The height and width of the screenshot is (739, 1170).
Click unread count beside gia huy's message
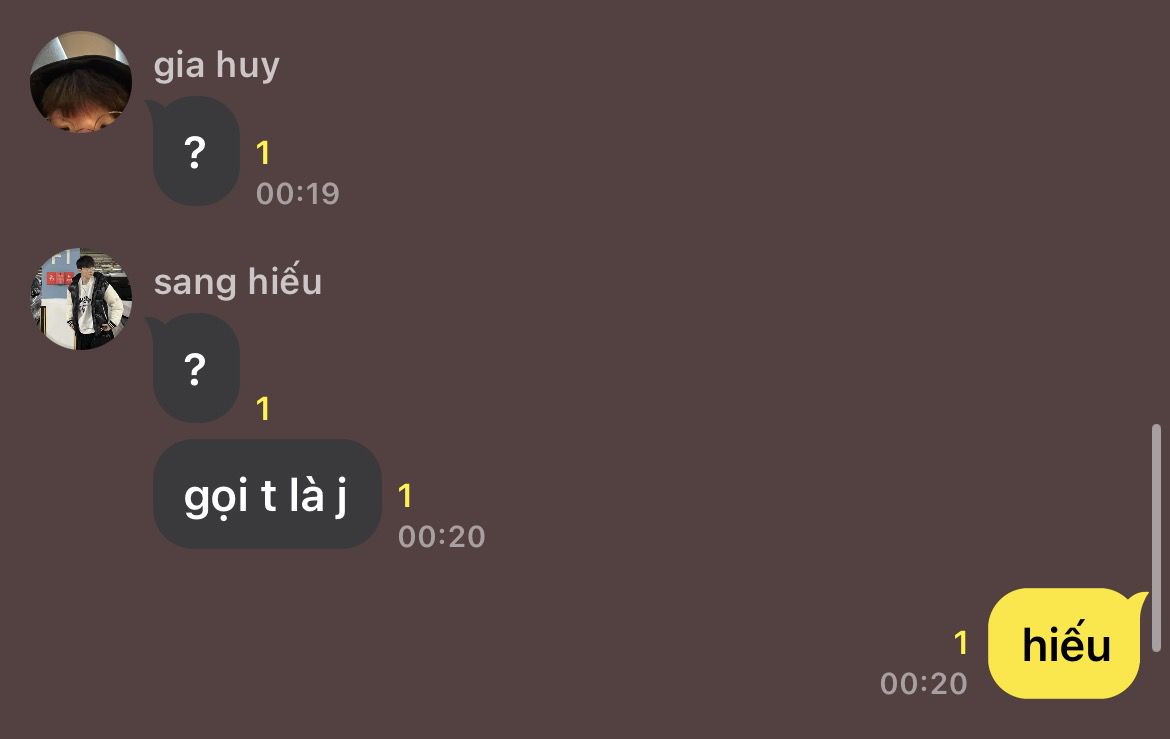(263, 153)
